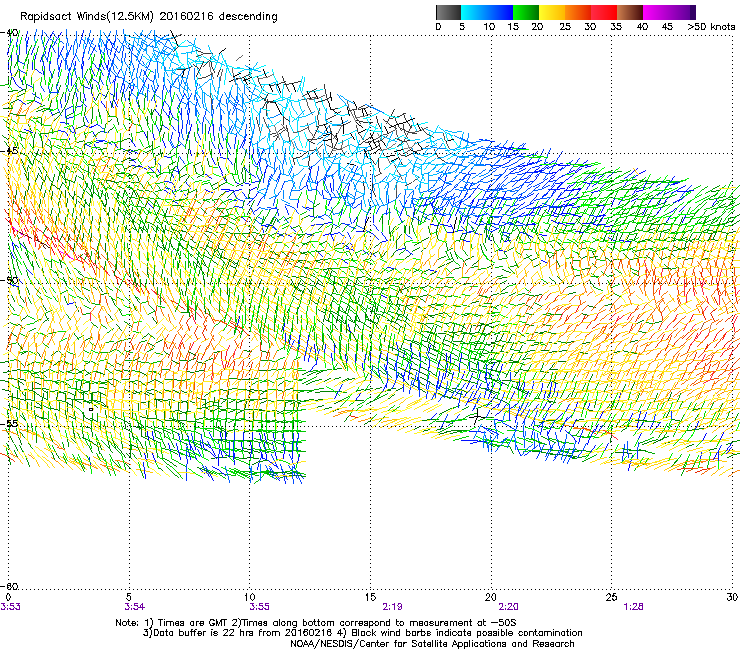Click the '45' label under the color bar
740x650 pixels.
coord(667,27)
